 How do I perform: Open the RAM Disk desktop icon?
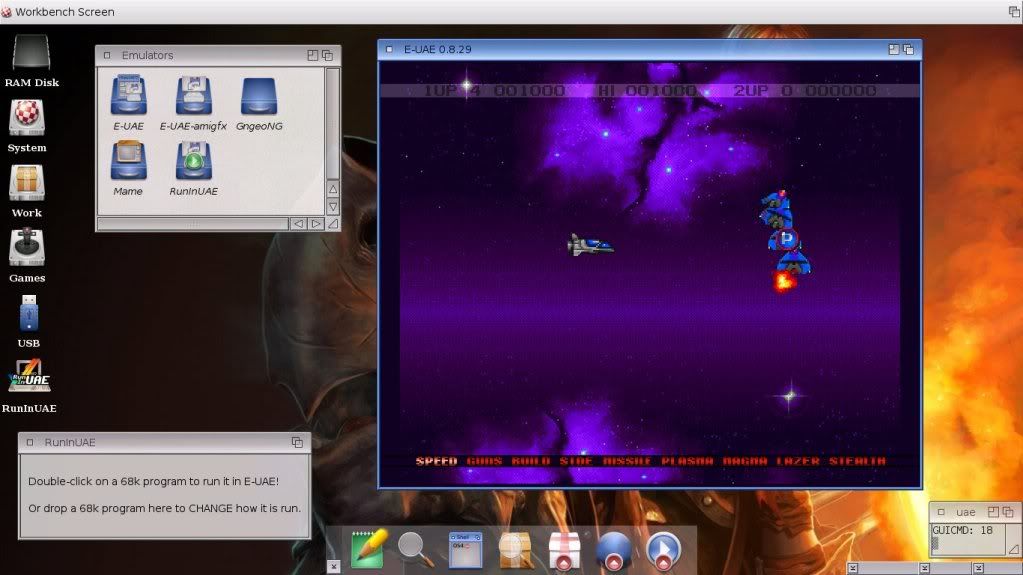click(x=31, y=52)
